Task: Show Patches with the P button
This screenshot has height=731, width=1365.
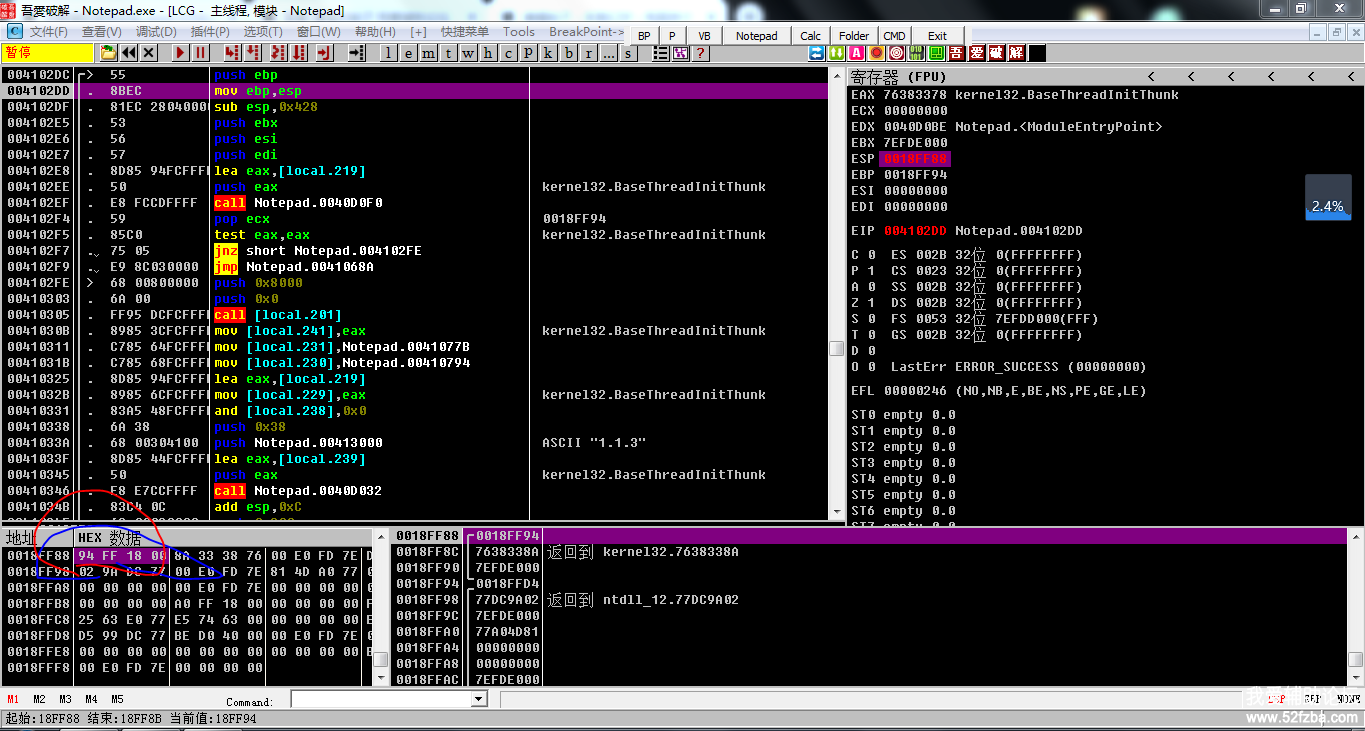Action: [528, 53]
